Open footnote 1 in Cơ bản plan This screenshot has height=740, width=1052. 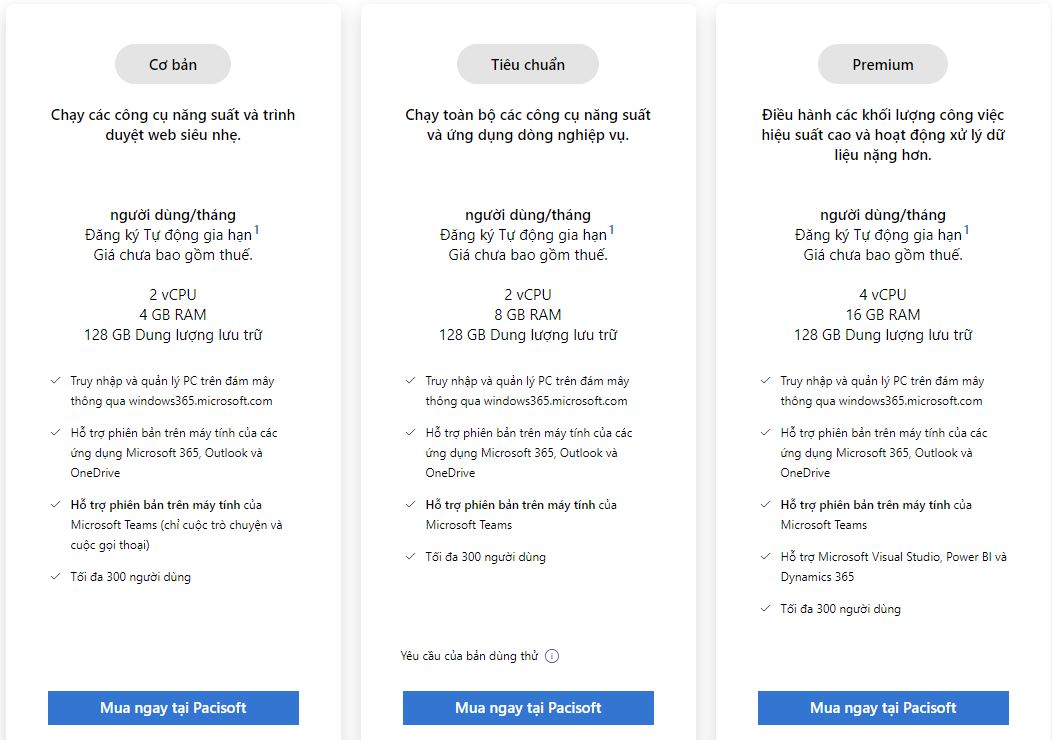coord(256,230)
